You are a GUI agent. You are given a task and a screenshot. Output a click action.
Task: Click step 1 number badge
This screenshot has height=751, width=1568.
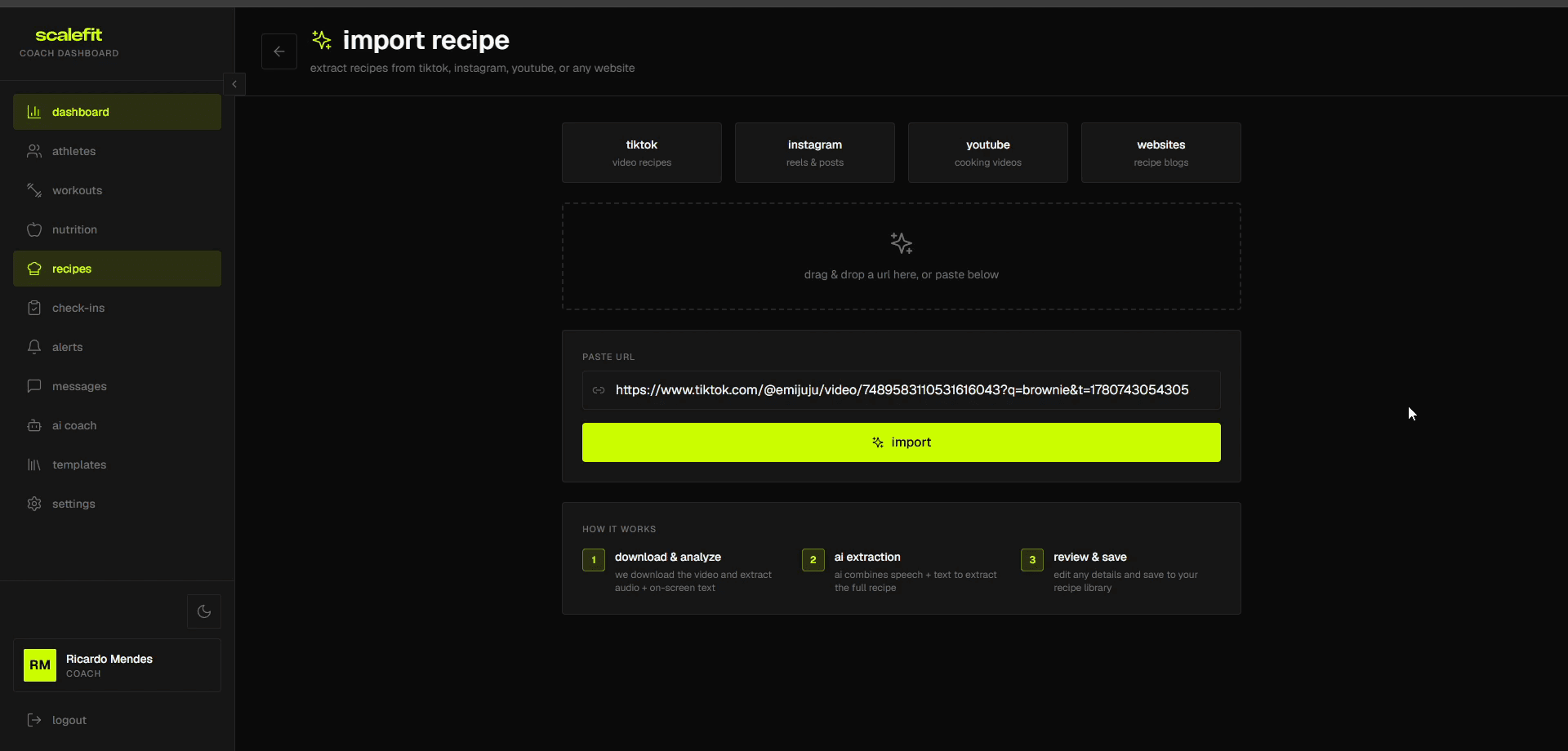click(x=594, y=560)
